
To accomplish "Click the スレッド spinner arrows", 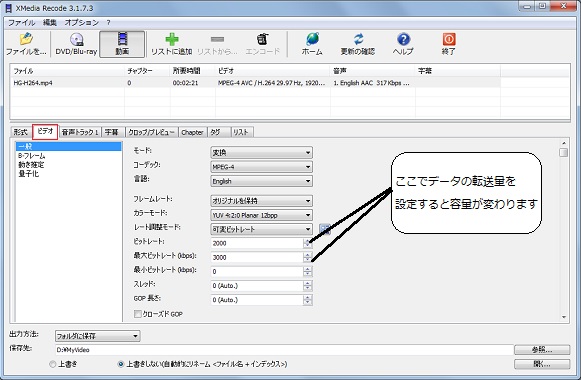I will (307, 286).
